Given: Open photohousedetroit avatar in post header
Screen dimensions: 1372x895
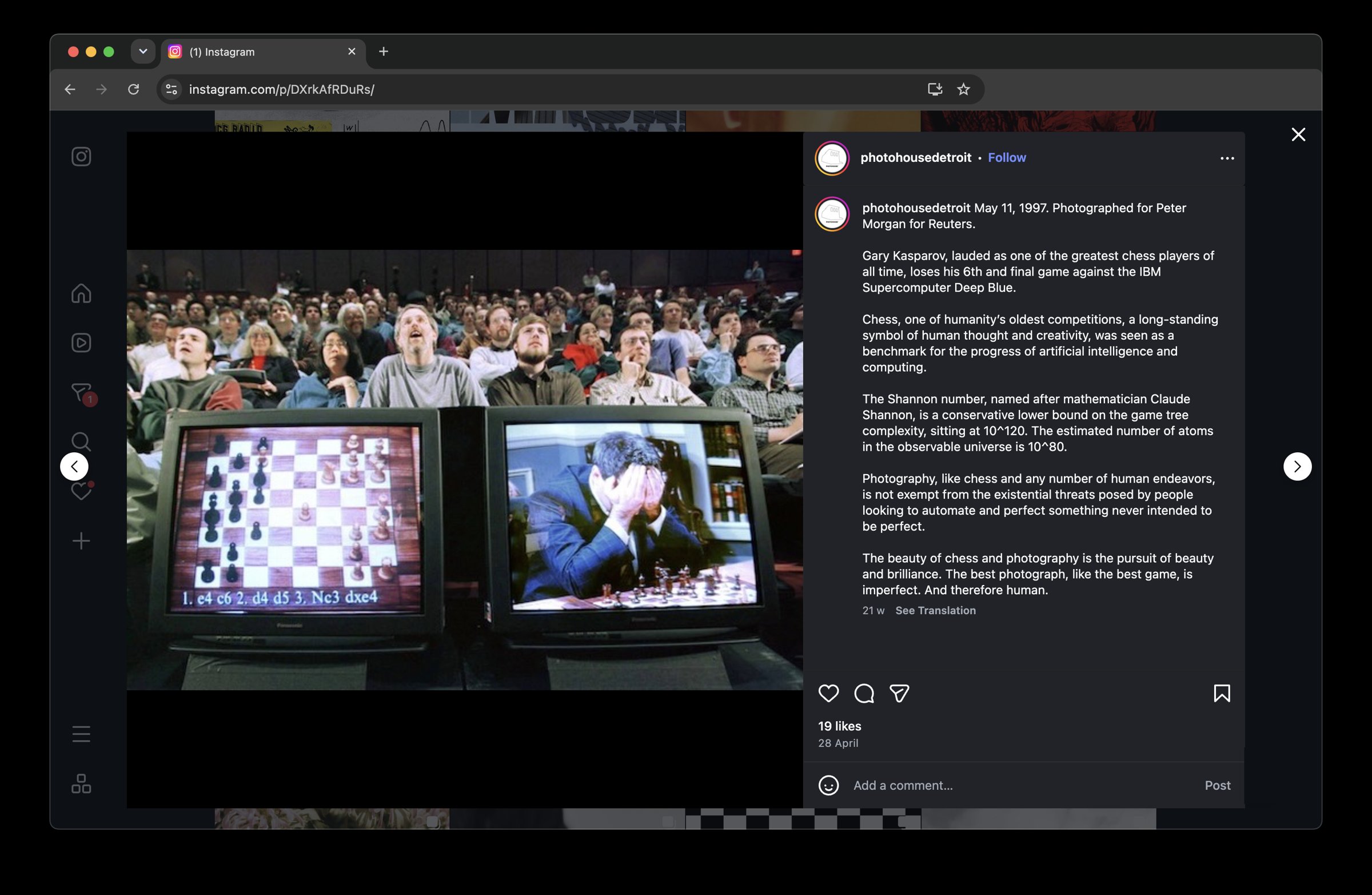Looking at the screenshot, I should coord(832,158).
